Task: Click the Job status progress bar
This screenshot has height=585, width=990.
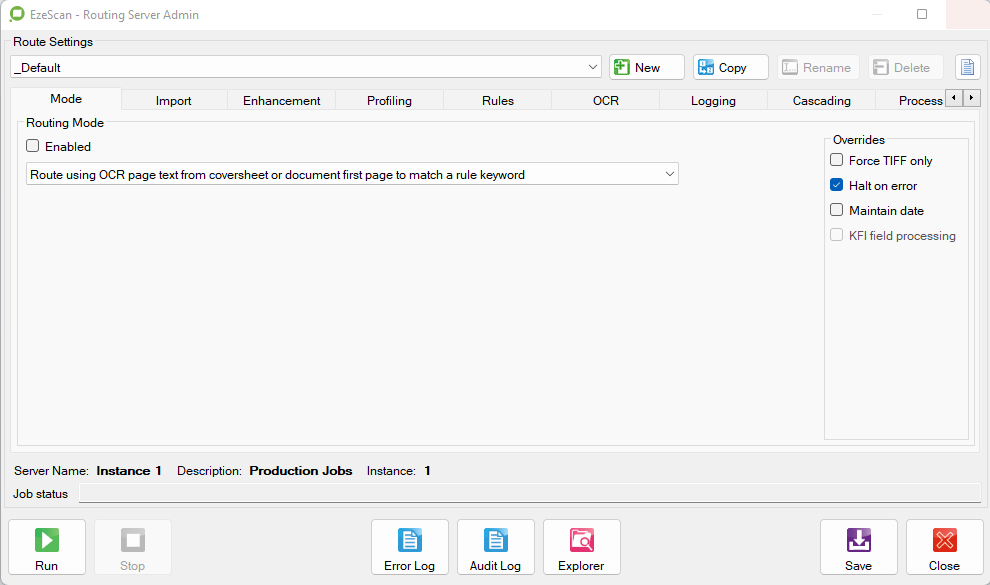Action: pos(530,494)
